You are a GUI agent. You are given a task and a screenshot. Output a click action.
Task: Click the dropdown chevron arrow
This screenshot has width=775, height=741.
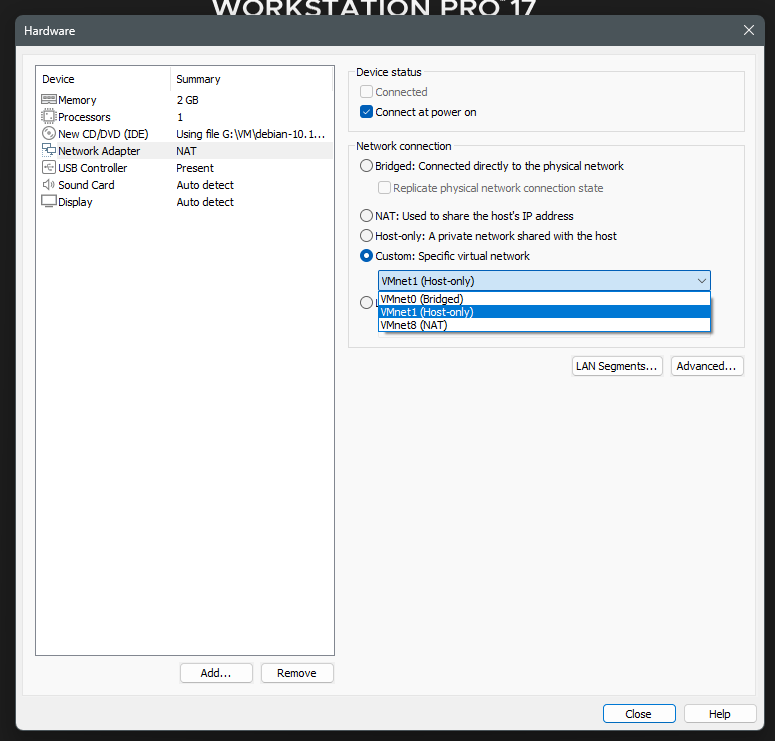701,281
